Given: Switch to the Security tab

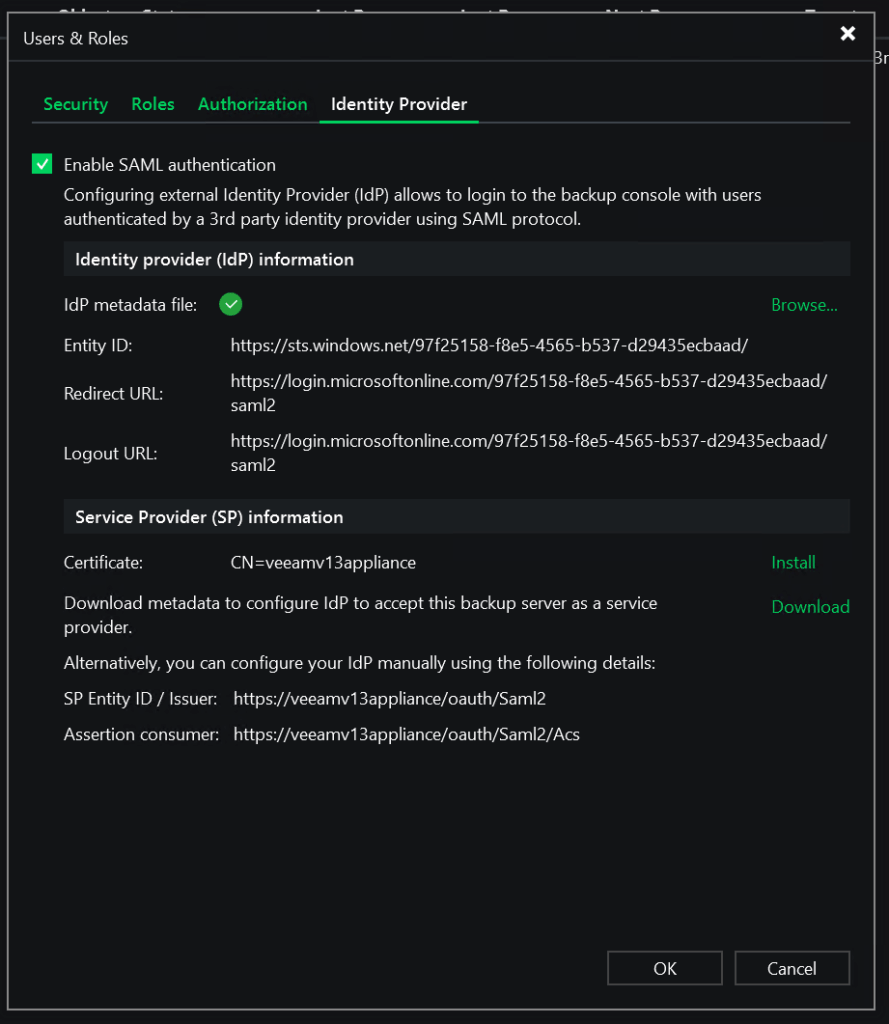Looking at the screenshot, I should point(76,104).
